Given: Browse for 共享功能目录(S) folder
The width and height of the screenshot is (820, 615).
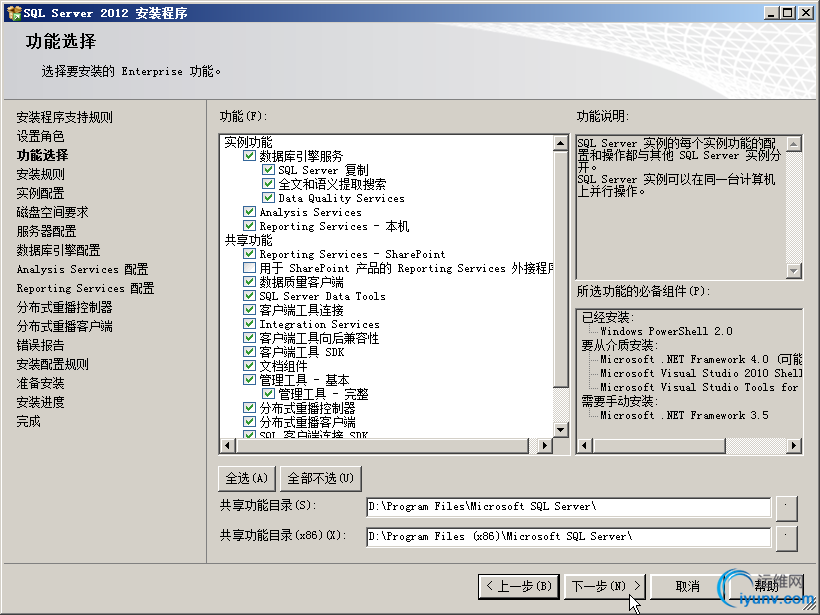Looking at the screenshot, I should pyautogui.click(x=787, y=507).
